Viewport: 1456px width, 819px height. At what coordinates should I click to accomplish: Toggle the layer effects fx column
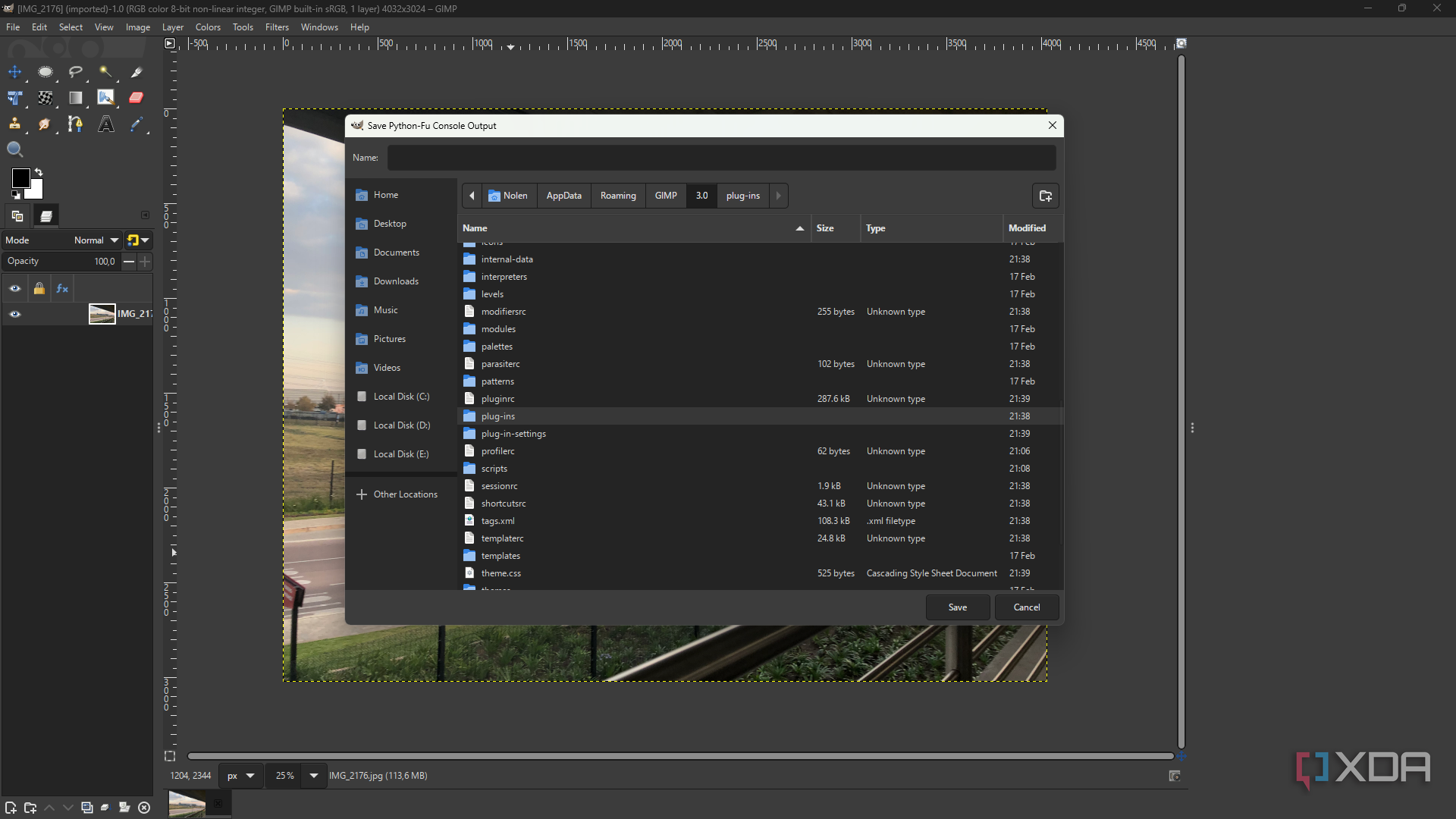tap(62, 288)
